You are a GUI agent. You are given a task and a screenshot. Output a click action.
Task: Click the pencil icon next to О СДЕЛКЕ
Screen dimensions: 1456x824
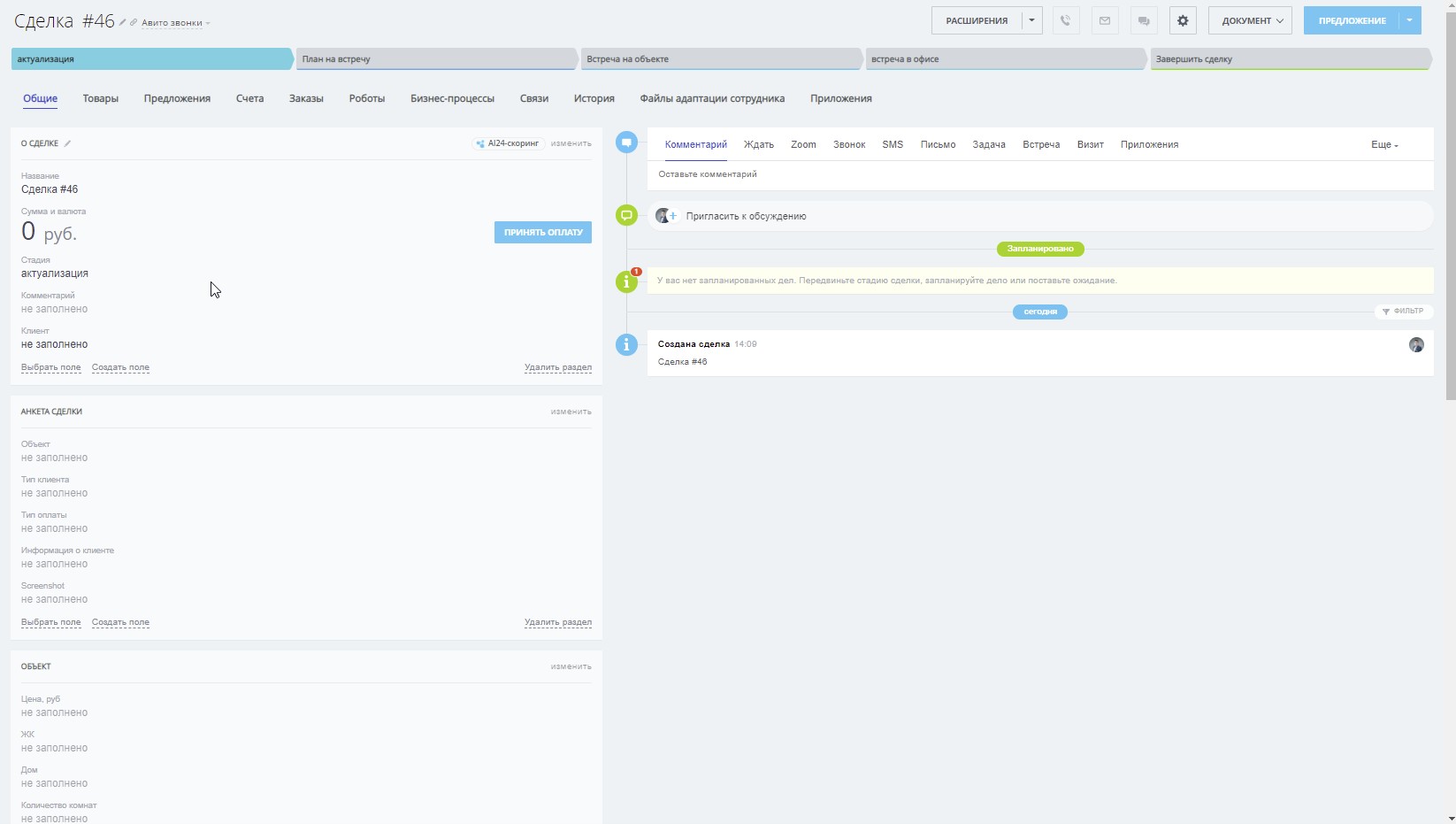pos(67,143)
